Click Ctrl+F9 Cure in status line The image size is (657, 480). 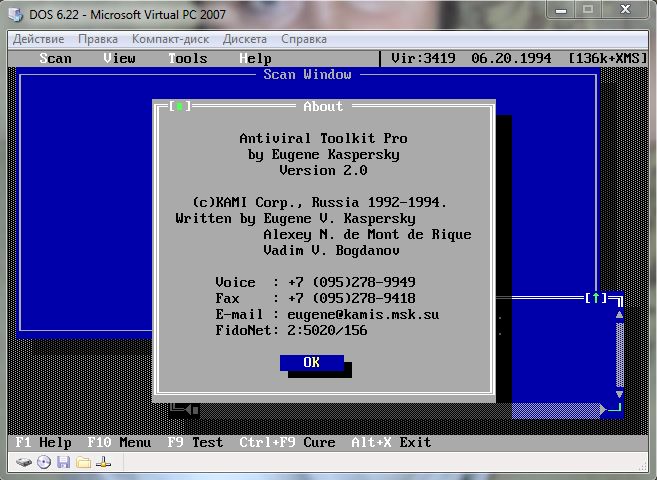(287, 442)
